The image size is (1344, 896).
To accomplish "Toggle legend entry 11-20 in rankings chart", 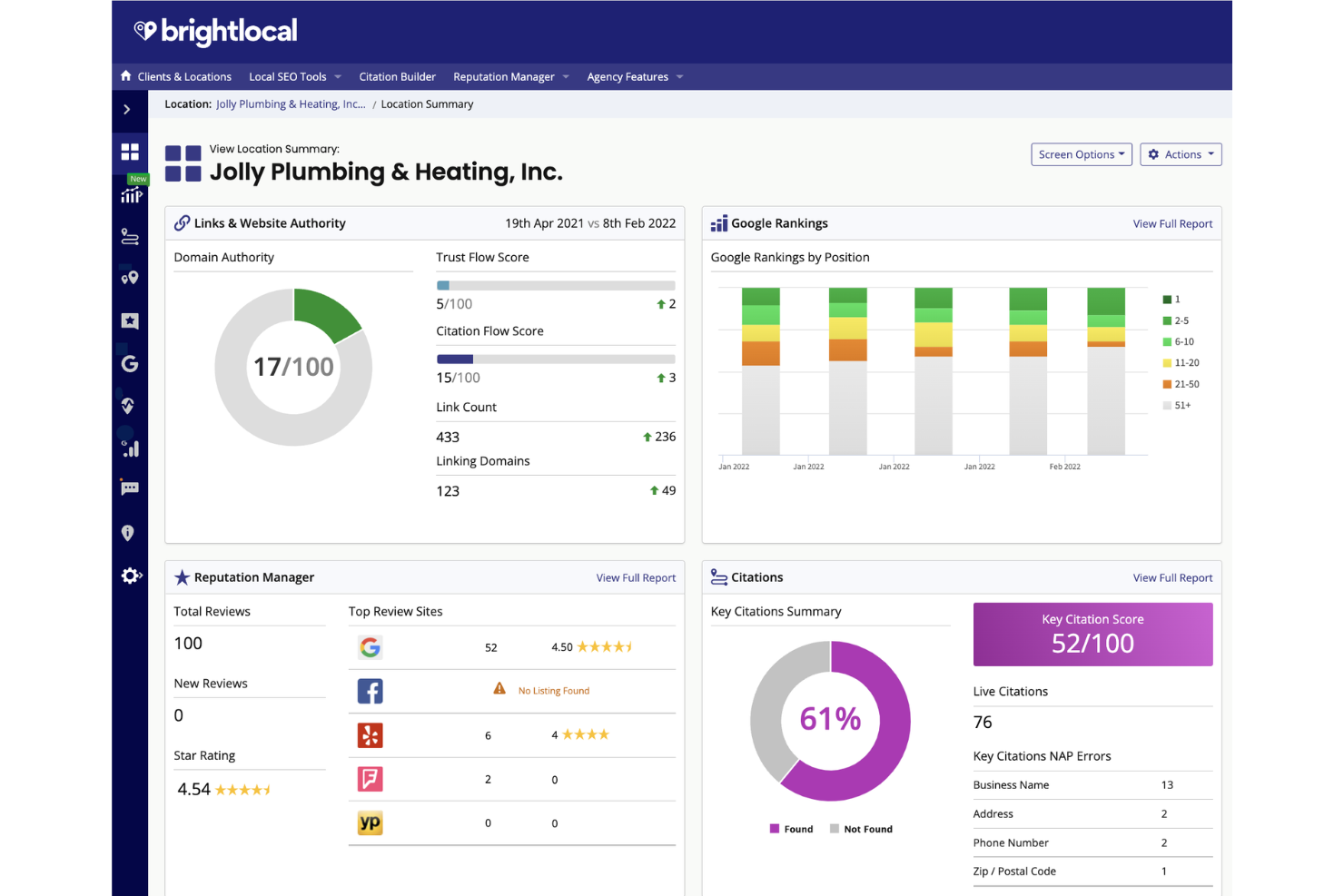I will [x=1181, y=362].
